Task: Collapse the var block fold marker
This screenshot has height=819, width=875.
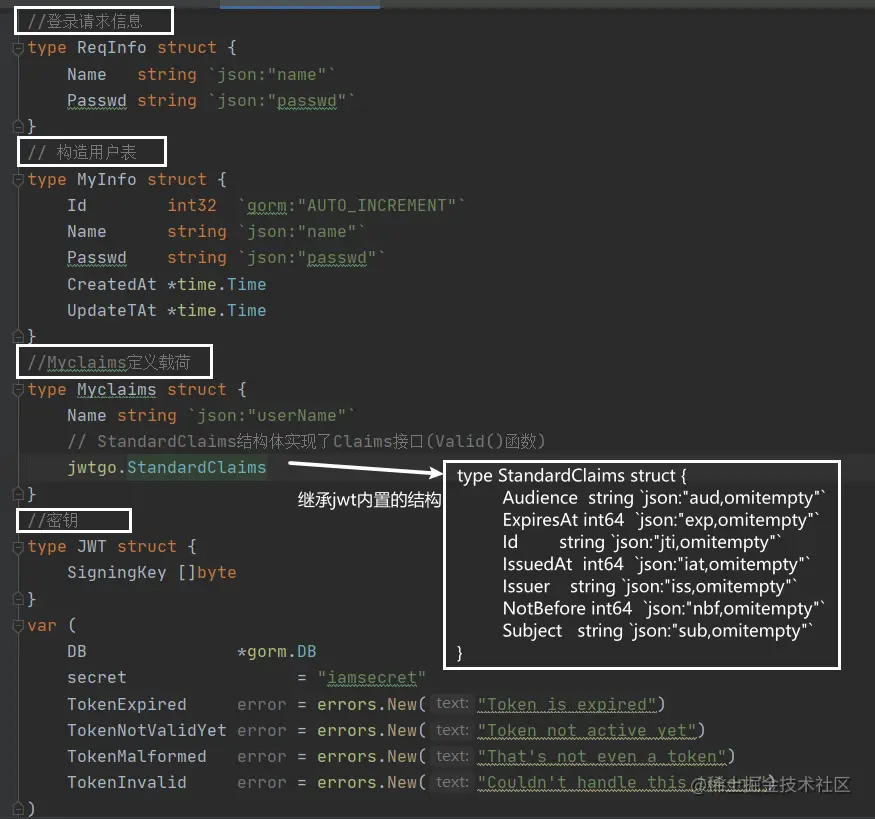Action: click(x=18, y=626)
